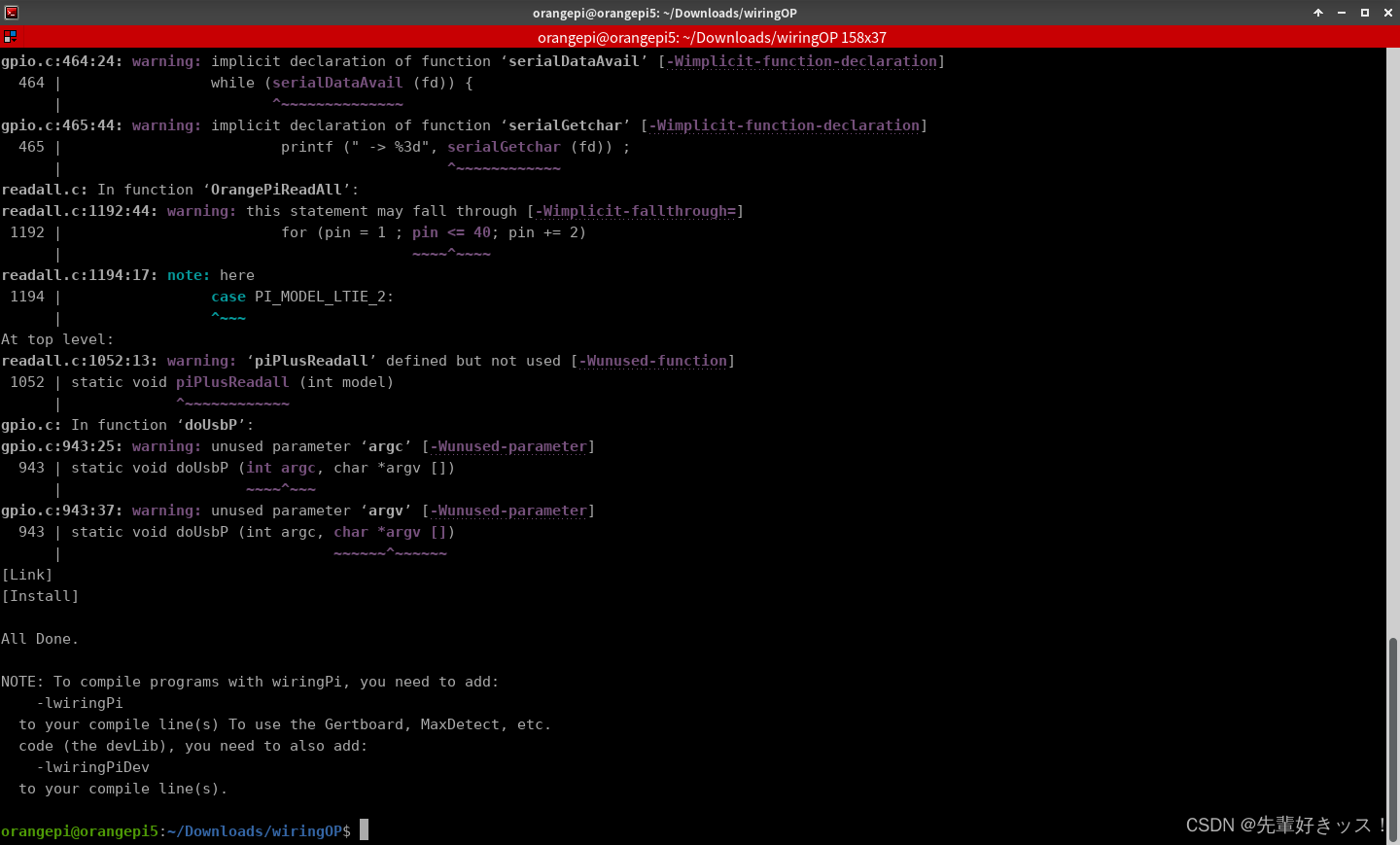Click "In function 'doUsbP'" line
This screenshot has width=1400, height=845.
pos(127,425)
